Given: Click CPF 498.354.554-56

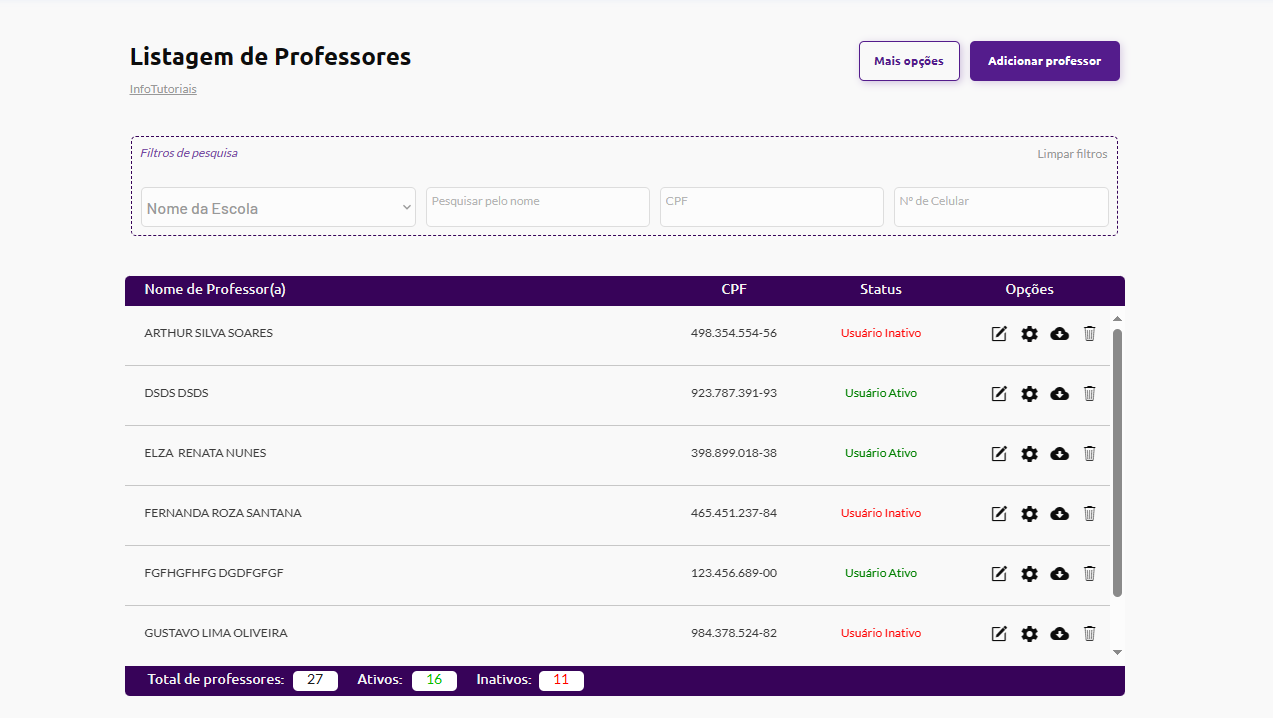Looking at the screenshot, I should (734, 333).
